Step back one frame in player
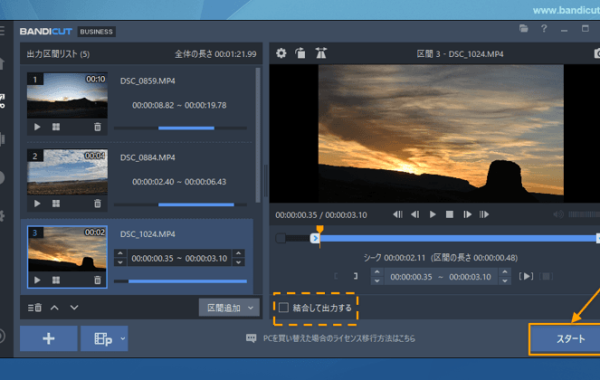600x380 pixels. [x=415, y=215]
